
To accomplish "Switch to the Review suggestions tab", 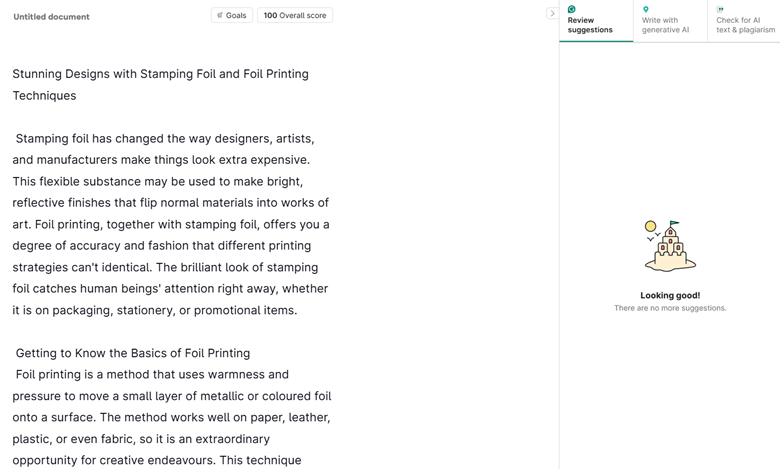I will [595, 25].
